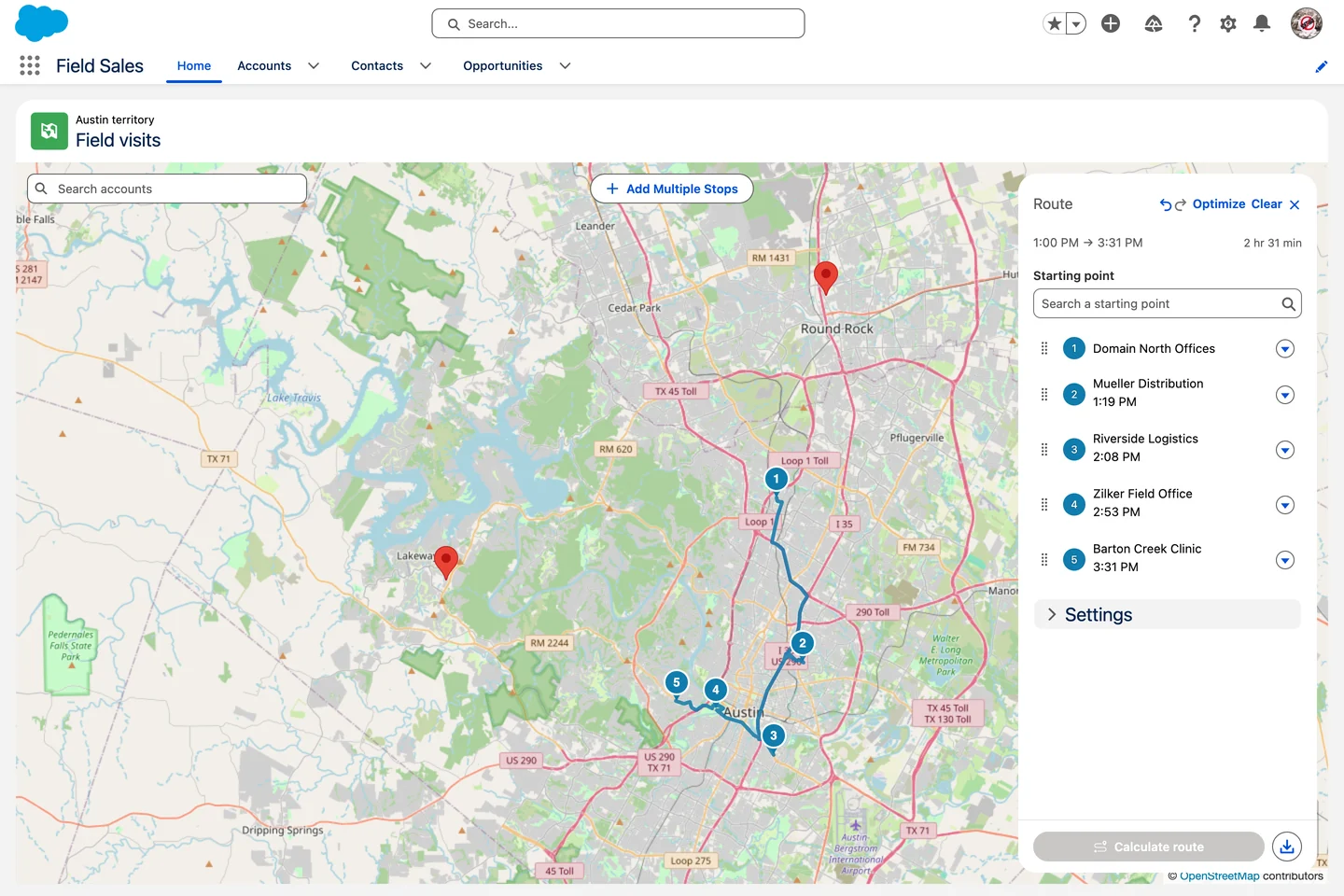Open the Domain North Offices stop dropdown
The image size is (1344, 896).
click(1285, 349)
